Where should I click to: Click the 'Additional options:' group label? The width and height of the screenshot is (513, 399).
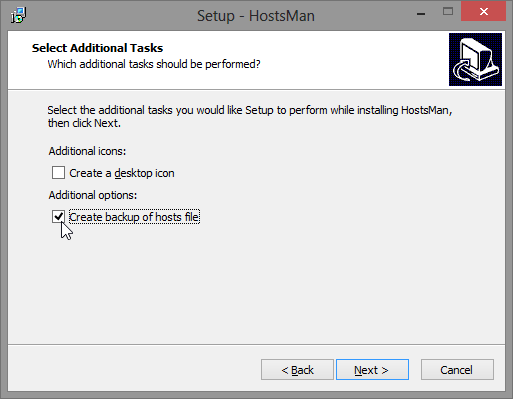click(x=93, y=195)
